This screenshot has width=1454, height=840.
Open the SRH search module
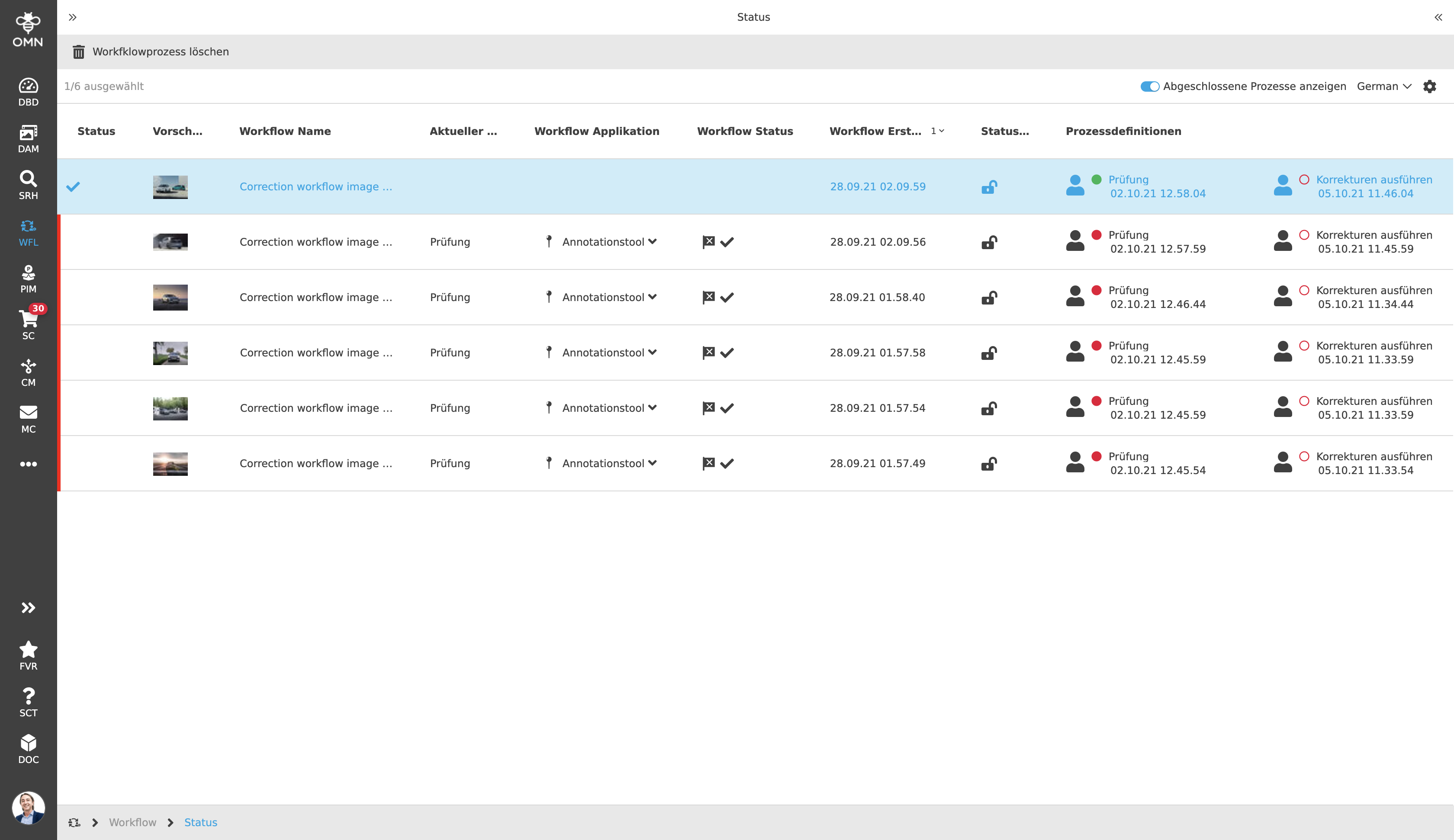[28, 185]
